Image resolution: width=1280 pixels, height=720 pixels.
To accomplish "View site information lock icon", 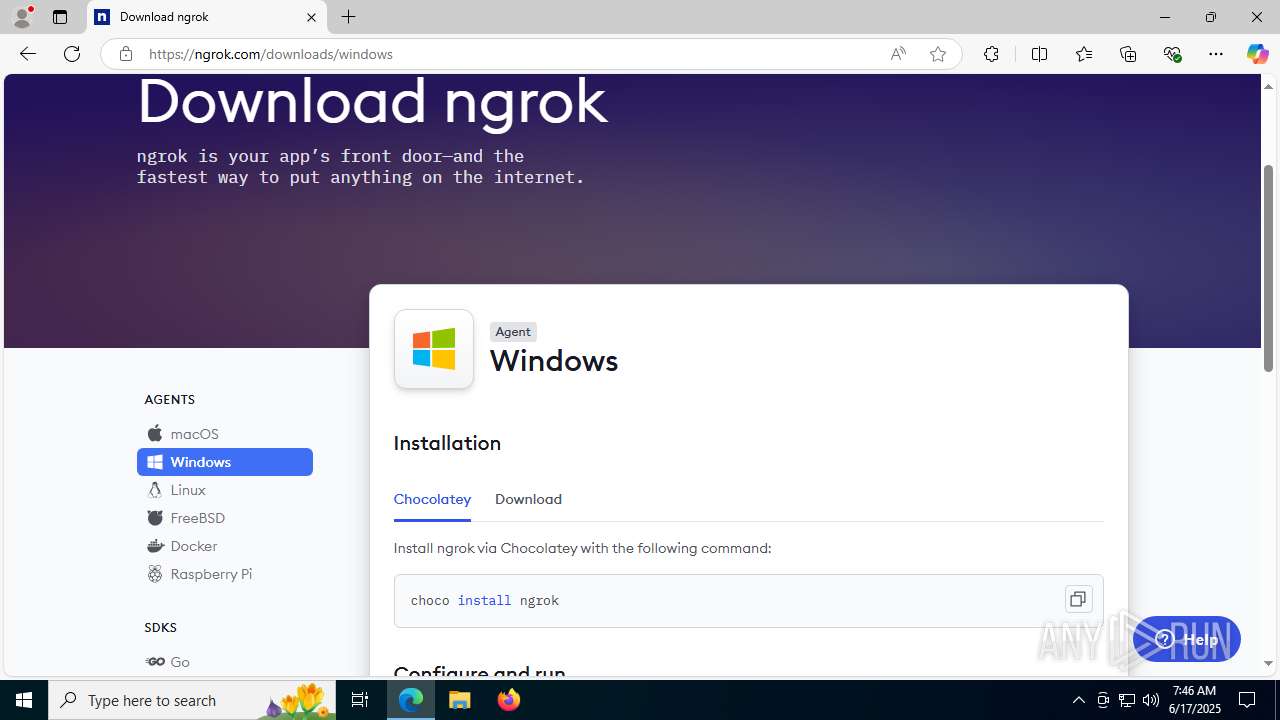I will tap(125, 54).
